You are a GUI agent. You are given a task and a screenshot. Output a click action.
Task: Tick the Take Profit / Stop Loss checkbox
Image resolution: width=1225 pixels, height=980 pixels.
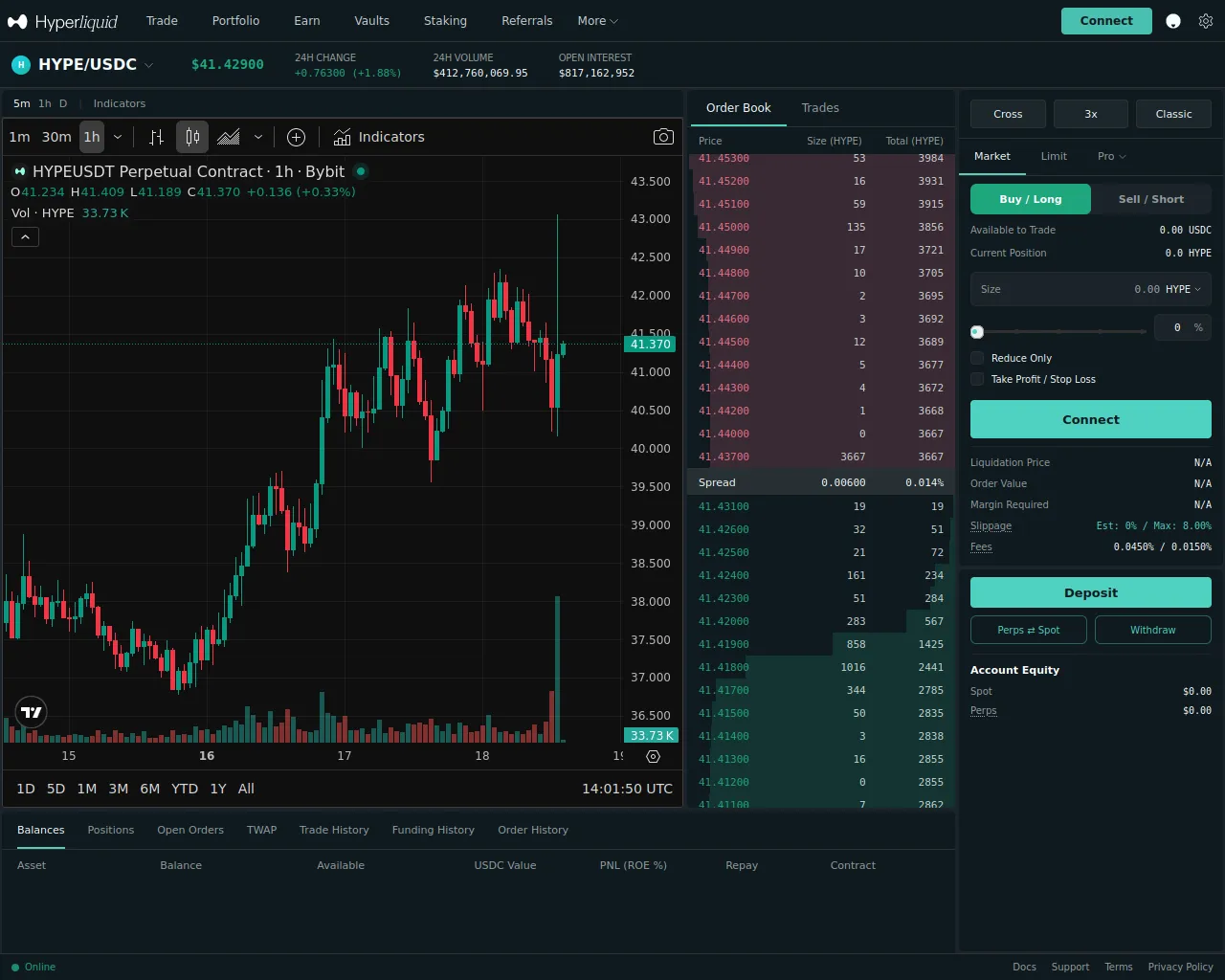tap(977, 379)
